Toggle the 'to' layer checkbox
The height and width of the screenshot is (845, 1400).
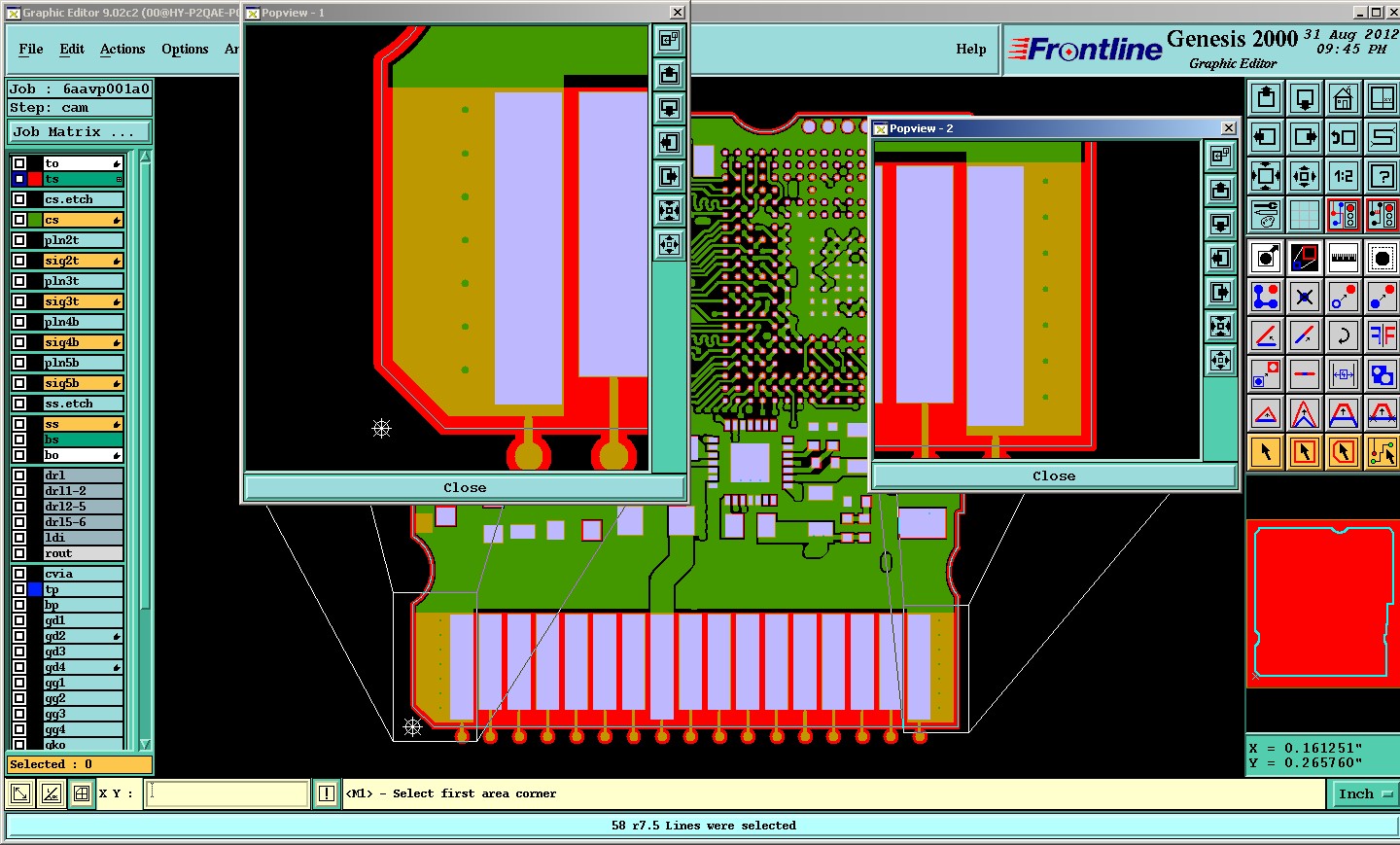click(19, 163)
